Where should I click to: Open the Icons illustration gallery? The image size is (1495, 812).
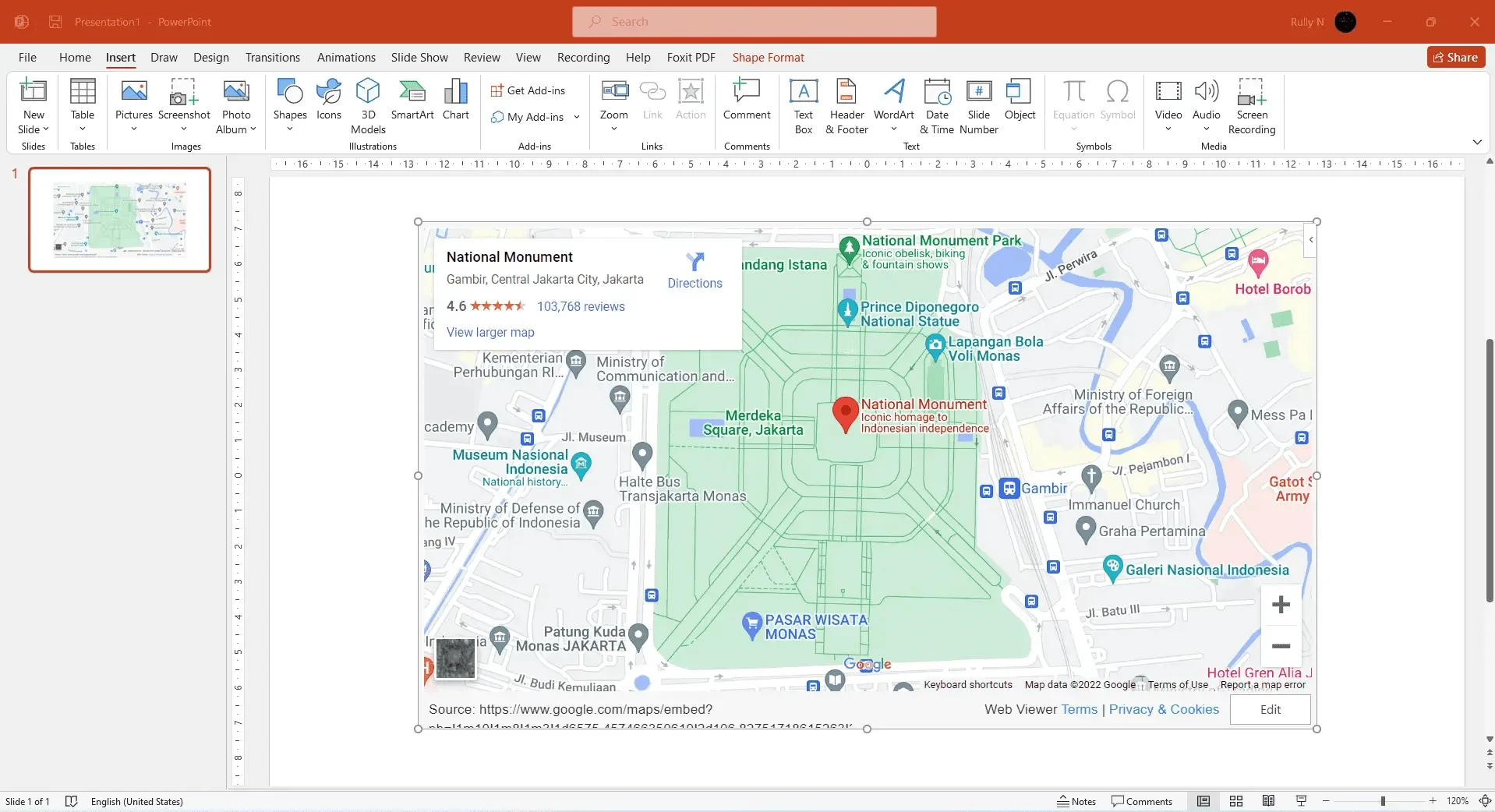coord(328,101)
